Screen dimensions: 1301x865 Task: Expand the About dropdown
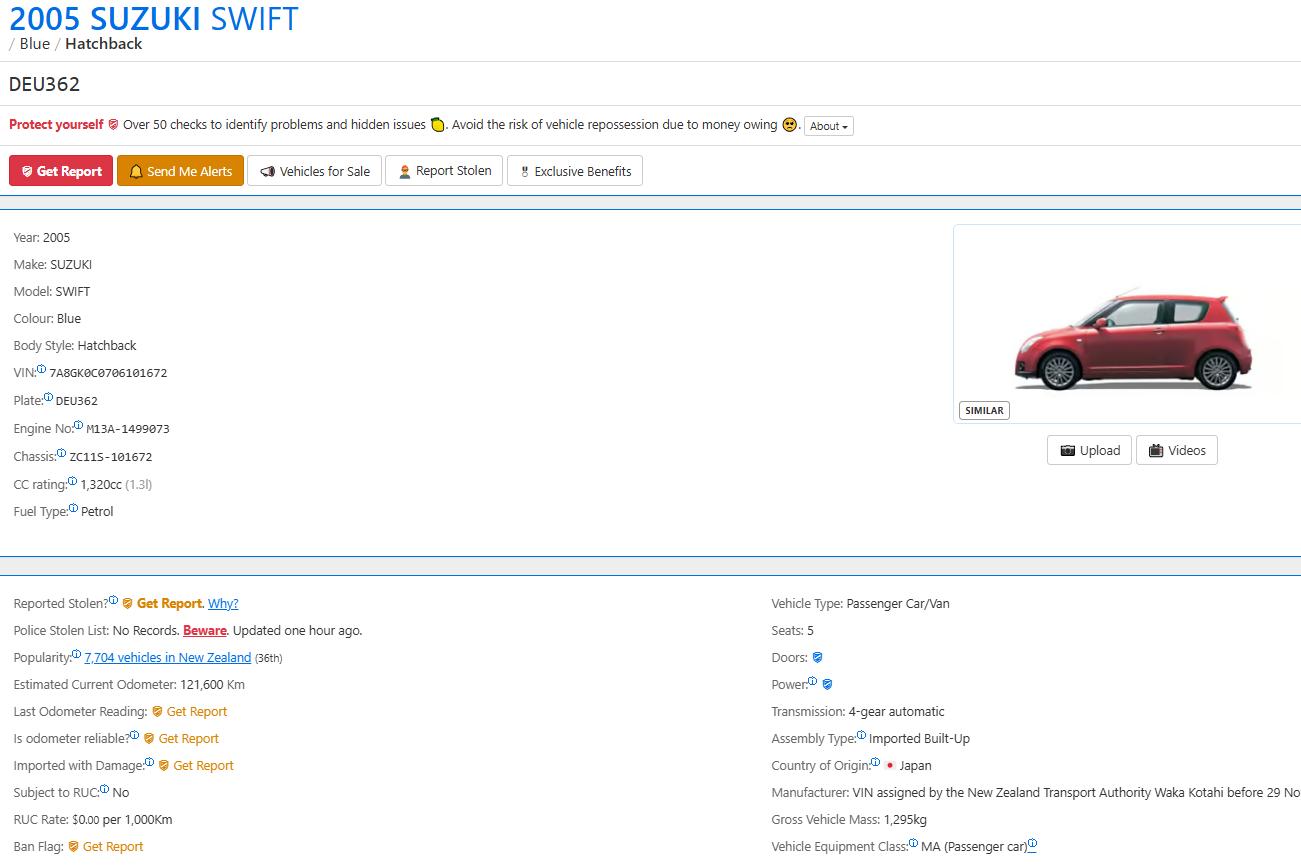tap(829, 126)
